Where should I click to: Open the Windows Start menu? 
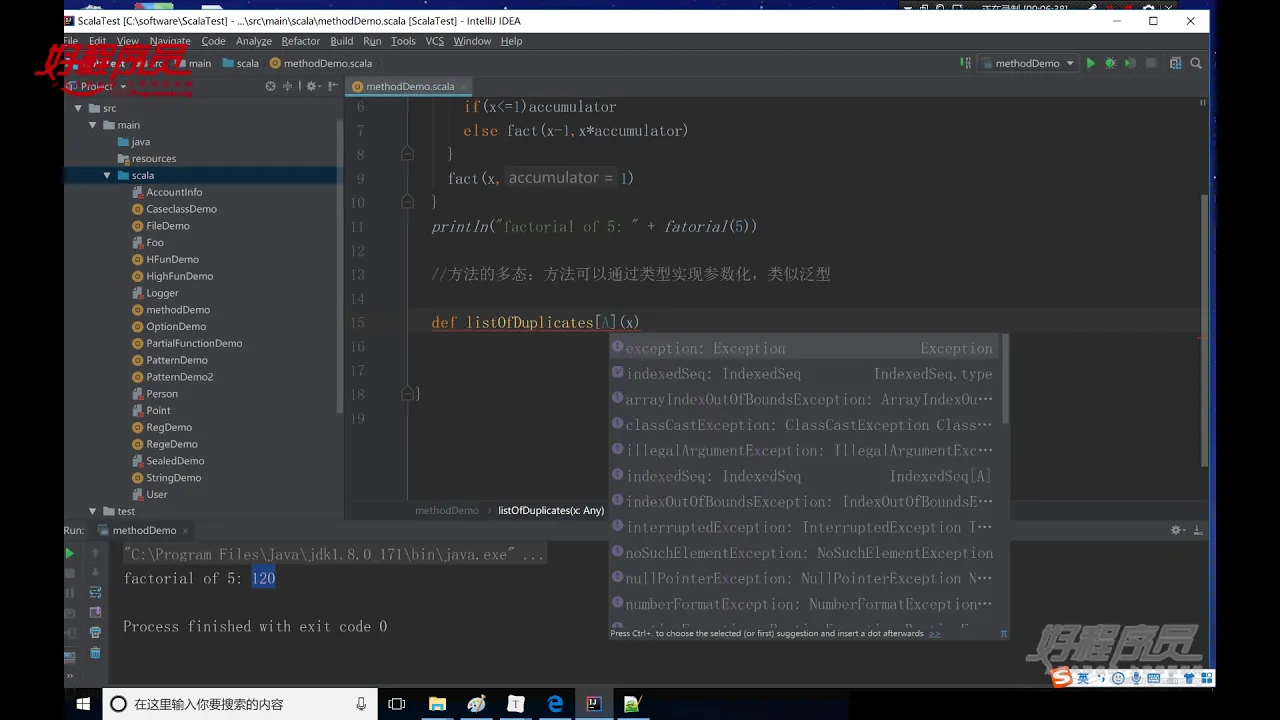click(83, 704)
